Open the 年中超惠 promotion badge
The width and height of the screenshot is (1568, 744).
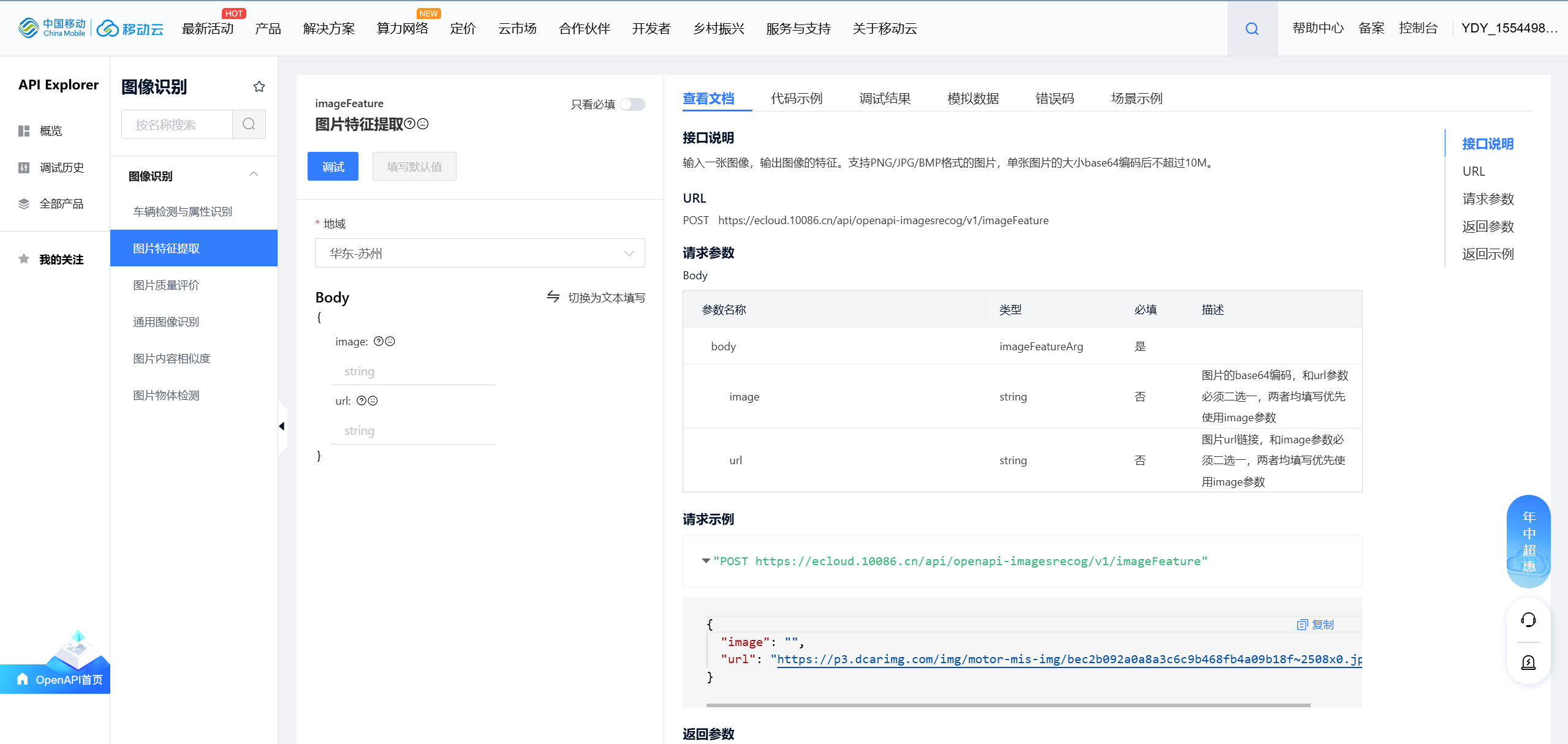(x=1529, y=541)
